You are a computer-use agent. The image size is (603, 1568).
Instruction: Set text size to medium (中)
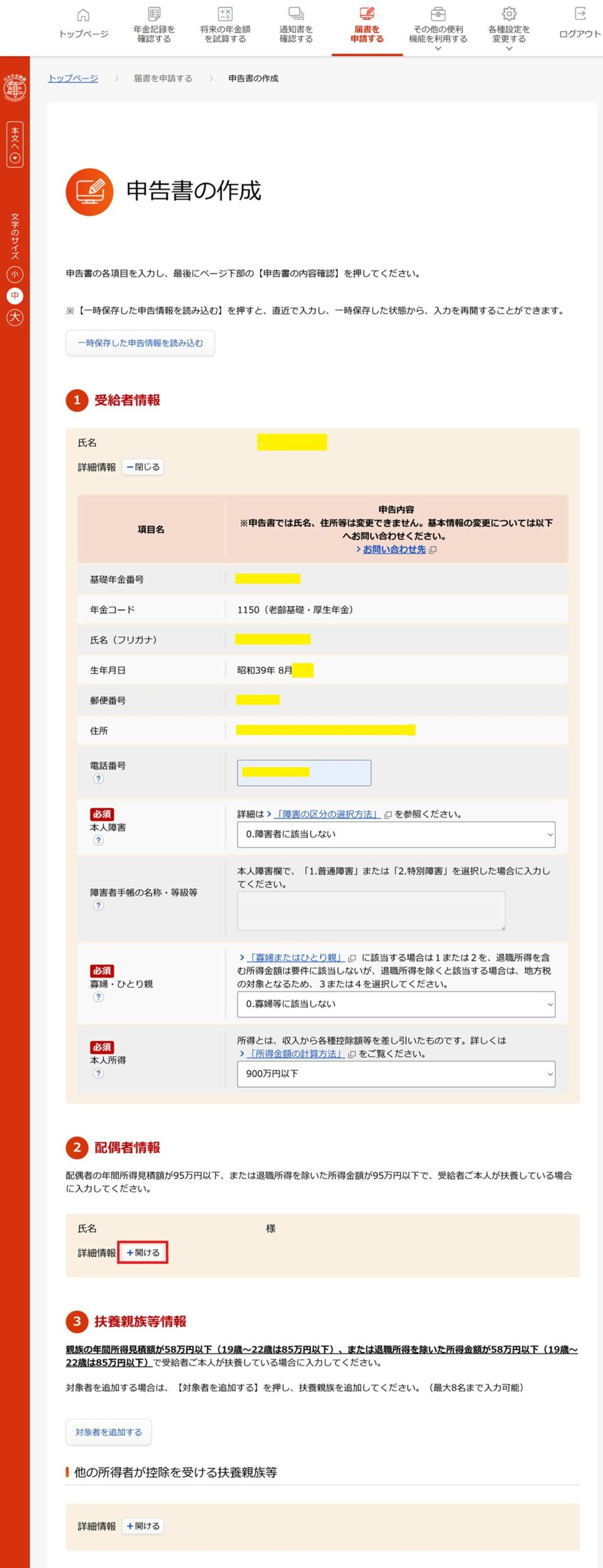(x=15, y=296)
